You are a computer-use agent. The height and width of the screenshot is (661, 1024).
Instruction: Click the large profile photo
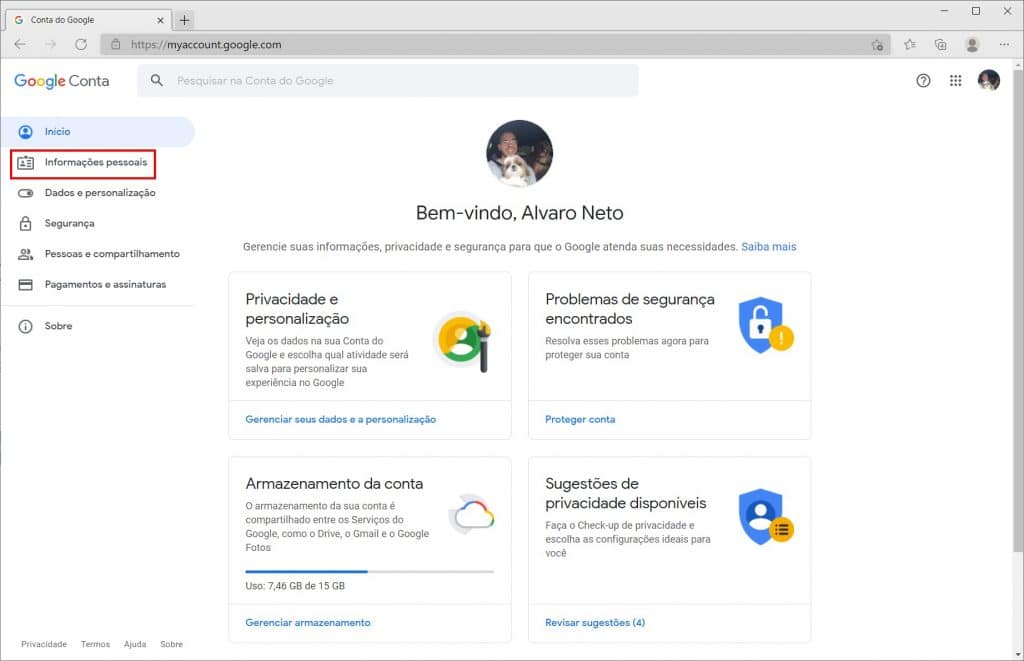[520, 153]
